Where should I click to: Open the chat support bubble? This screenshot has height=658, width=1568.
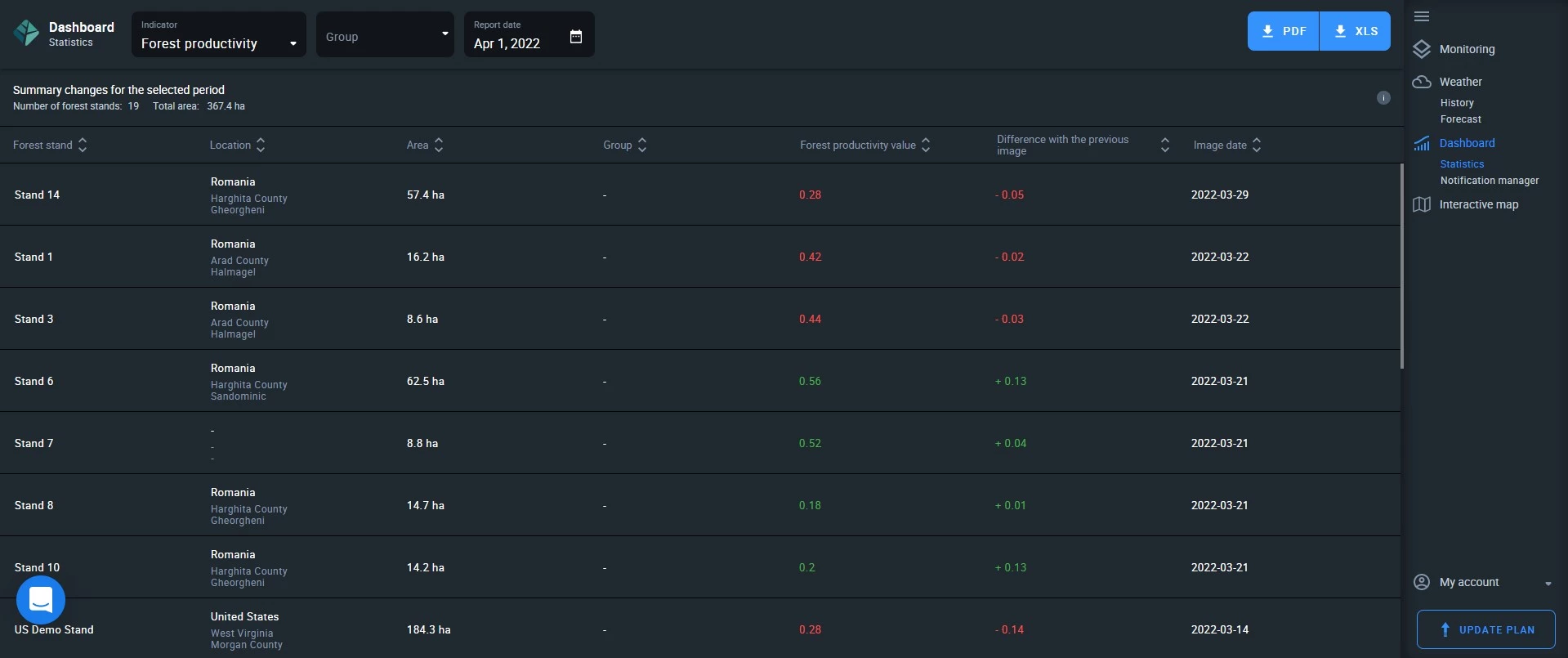pyautogui.click(x=41, y=600)
